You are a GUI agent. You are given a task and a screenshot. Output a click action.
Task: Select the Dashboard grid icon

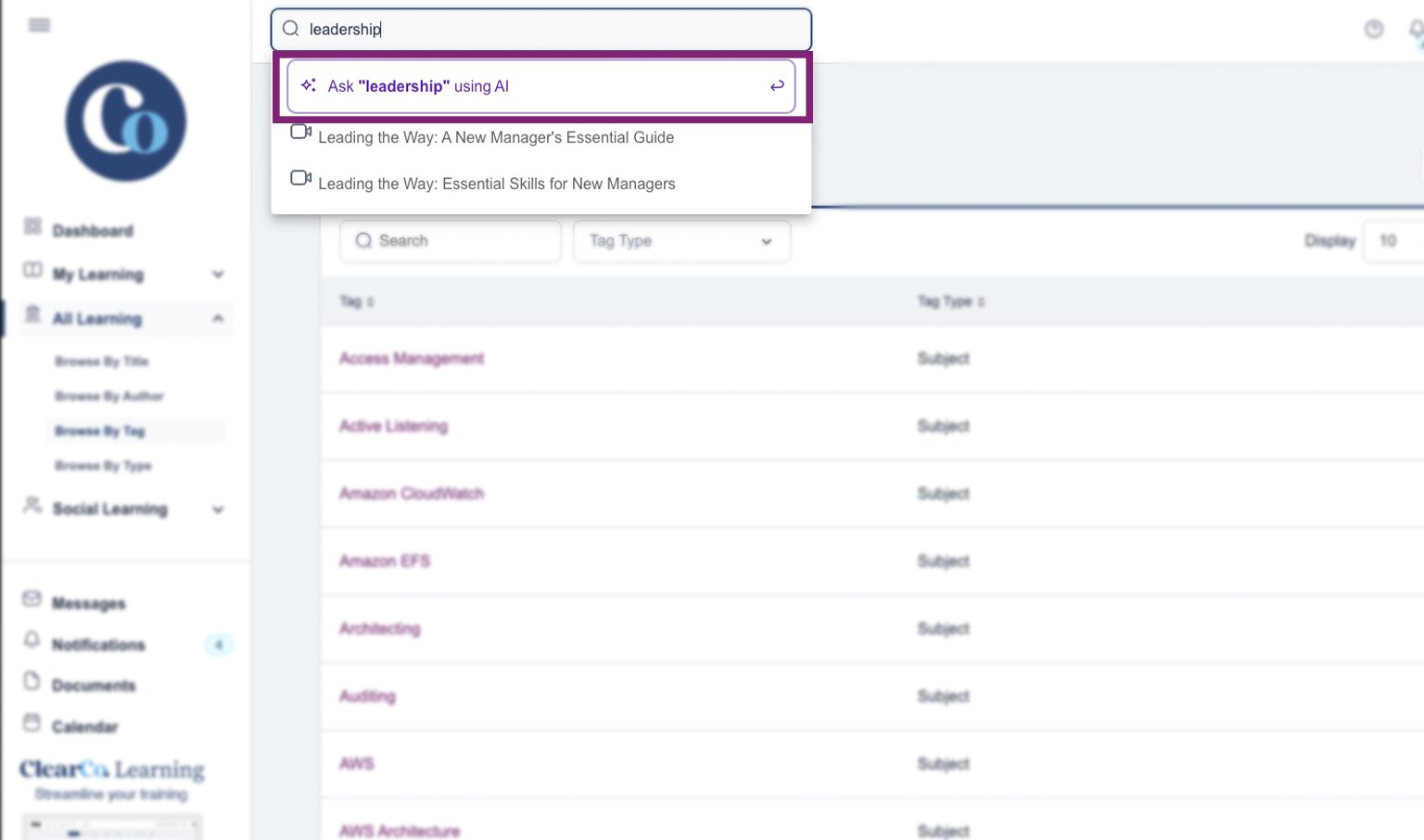(x=33, y=226)
